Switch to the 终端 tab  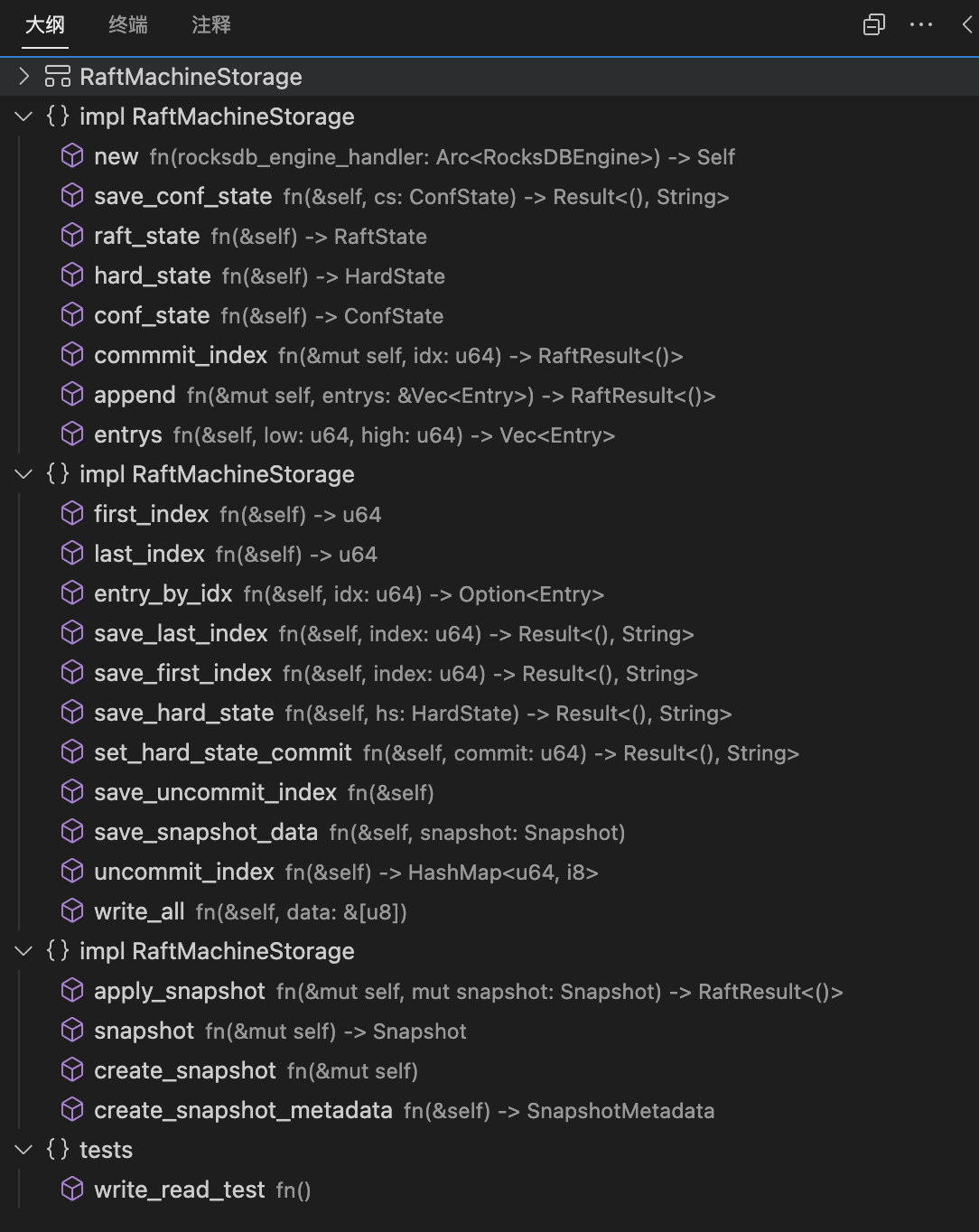pos(127,25)
